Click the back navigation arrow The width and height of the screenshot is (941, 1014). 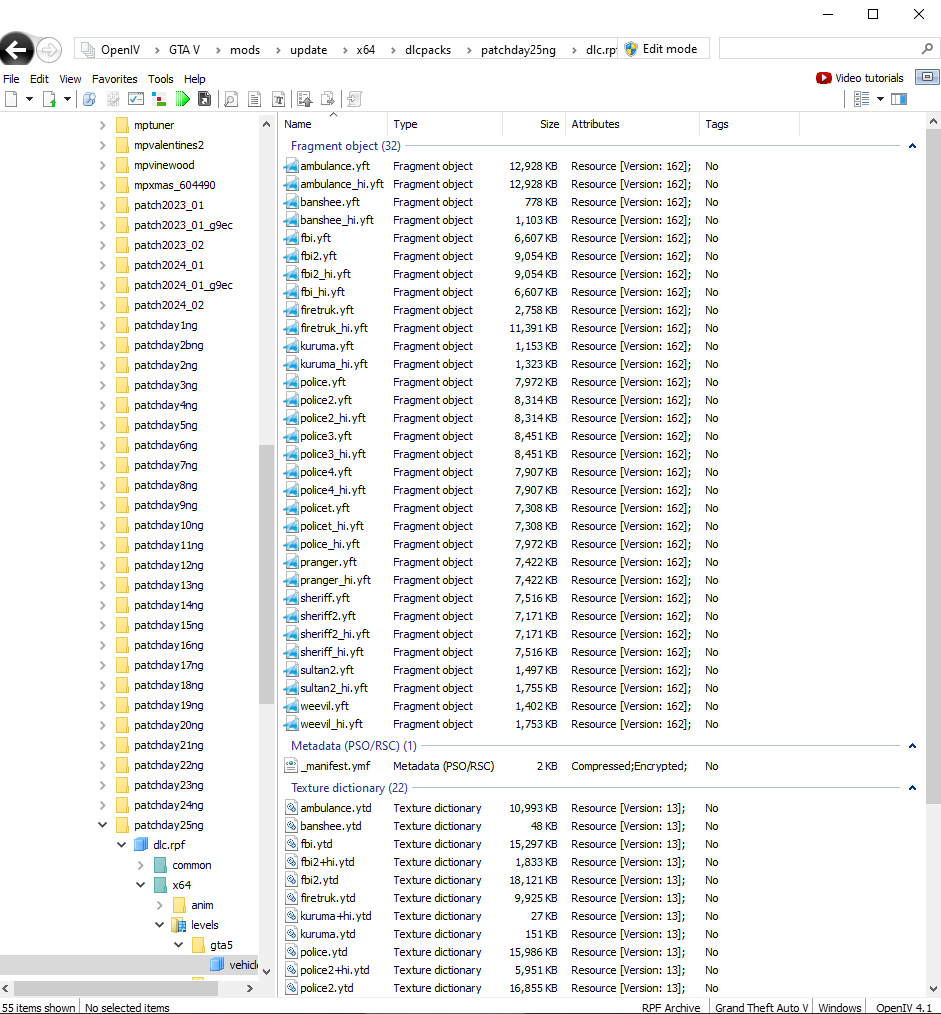point(17,49)
